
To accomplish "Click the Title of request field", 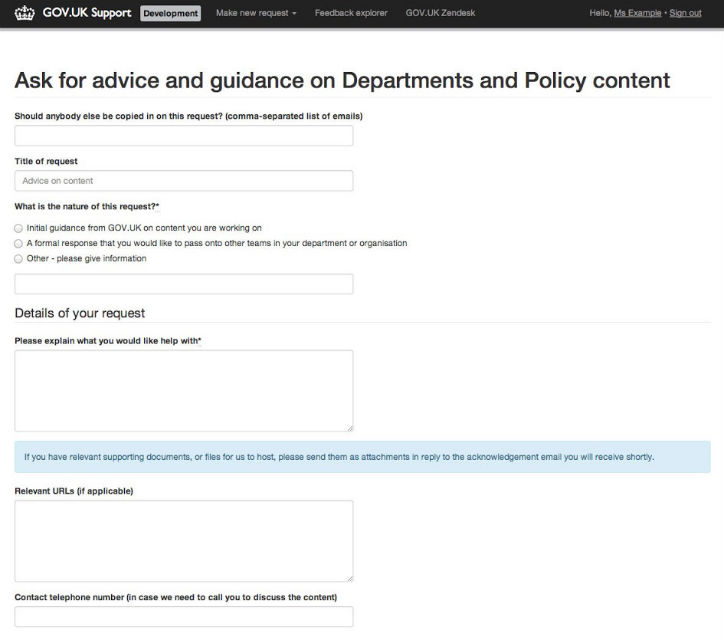I will coord(184,181).
